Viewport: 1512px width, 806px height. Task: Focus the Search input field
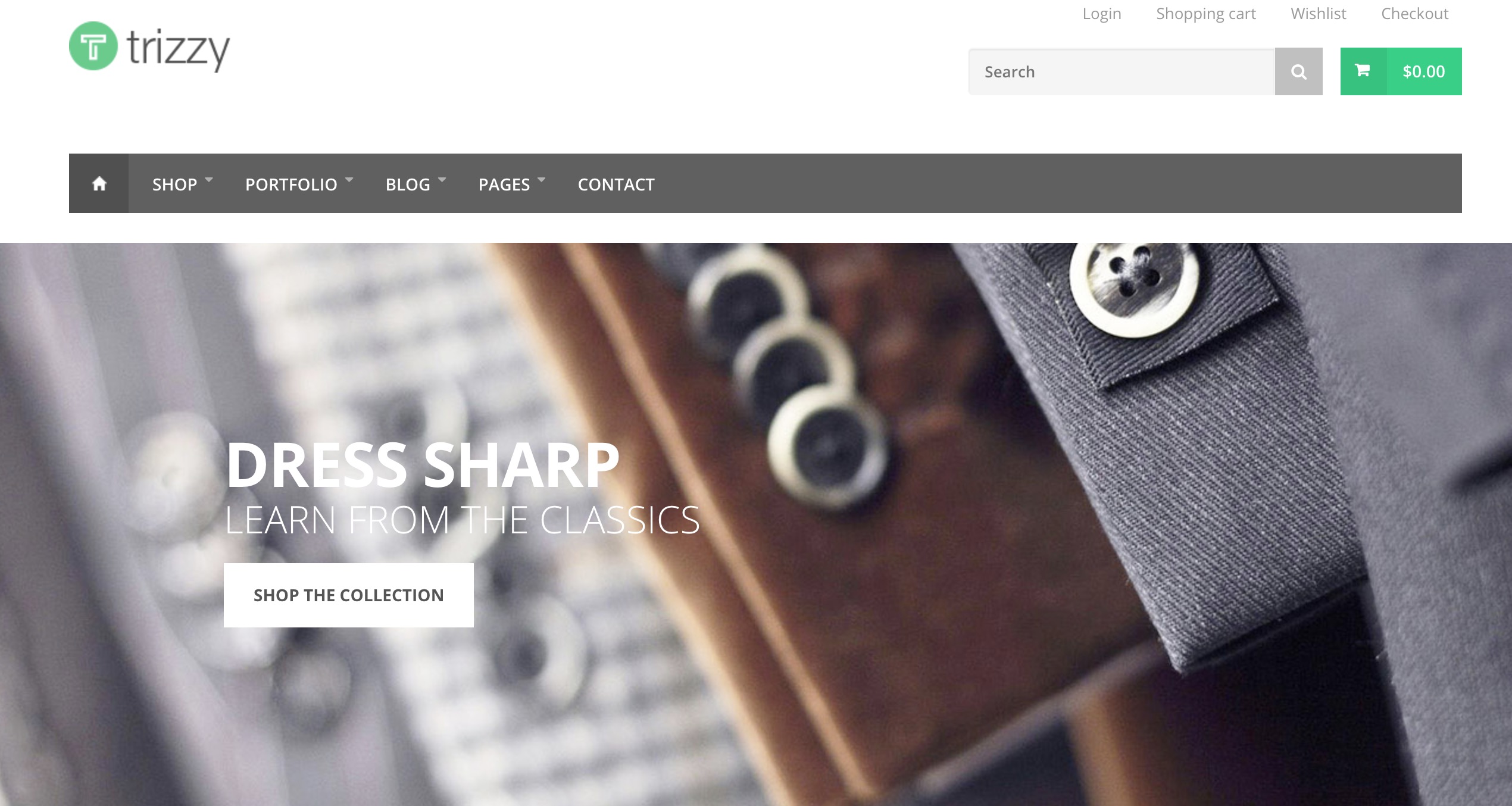pos(1121,71)
